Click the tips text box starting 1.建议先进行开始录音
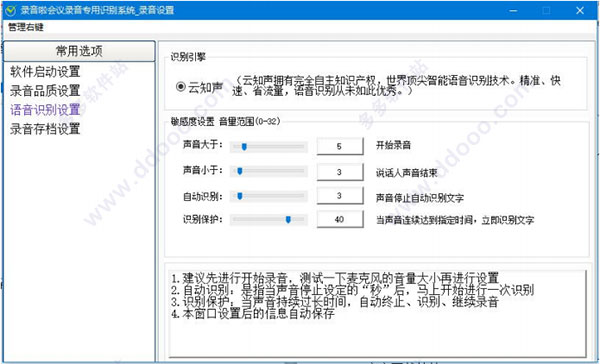The height and width of the screenshot is (364, 600). 377,313
